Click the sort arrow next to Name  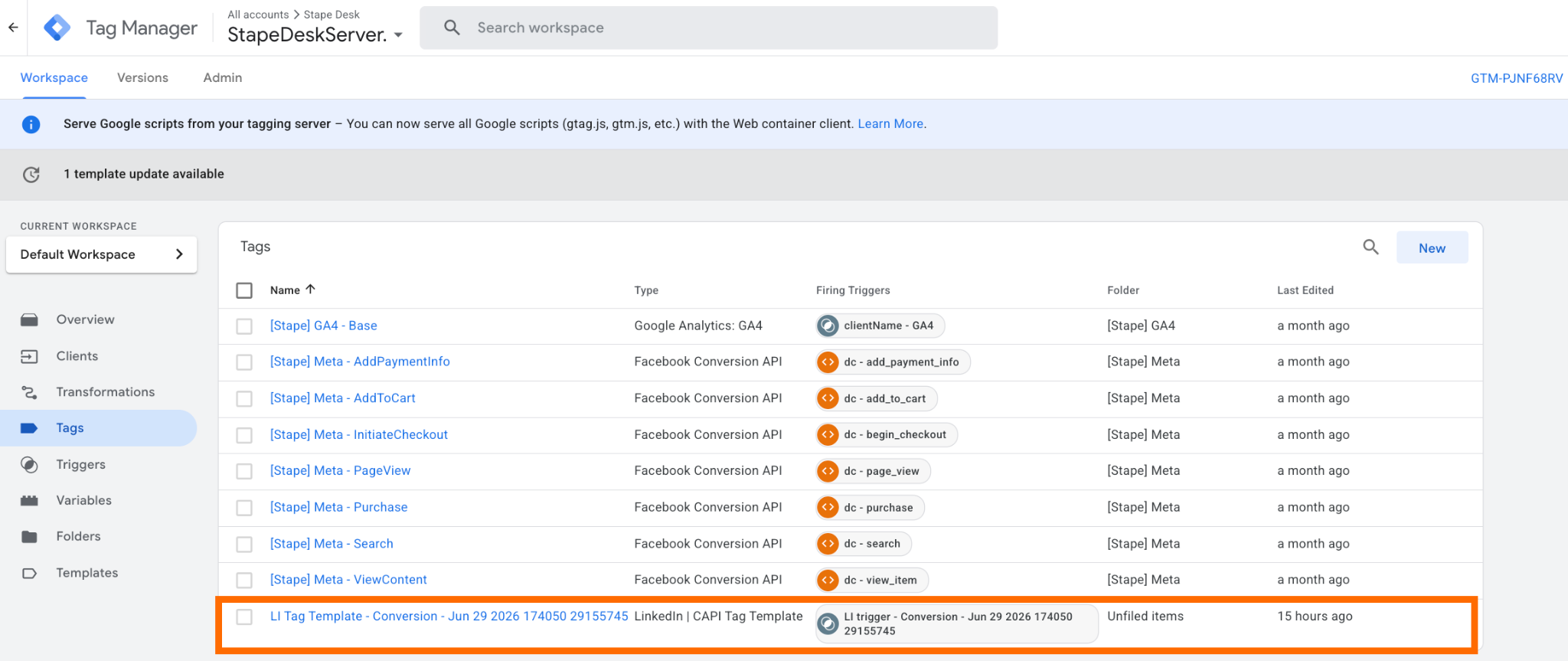pyautogui.click(x=310, y=290)
